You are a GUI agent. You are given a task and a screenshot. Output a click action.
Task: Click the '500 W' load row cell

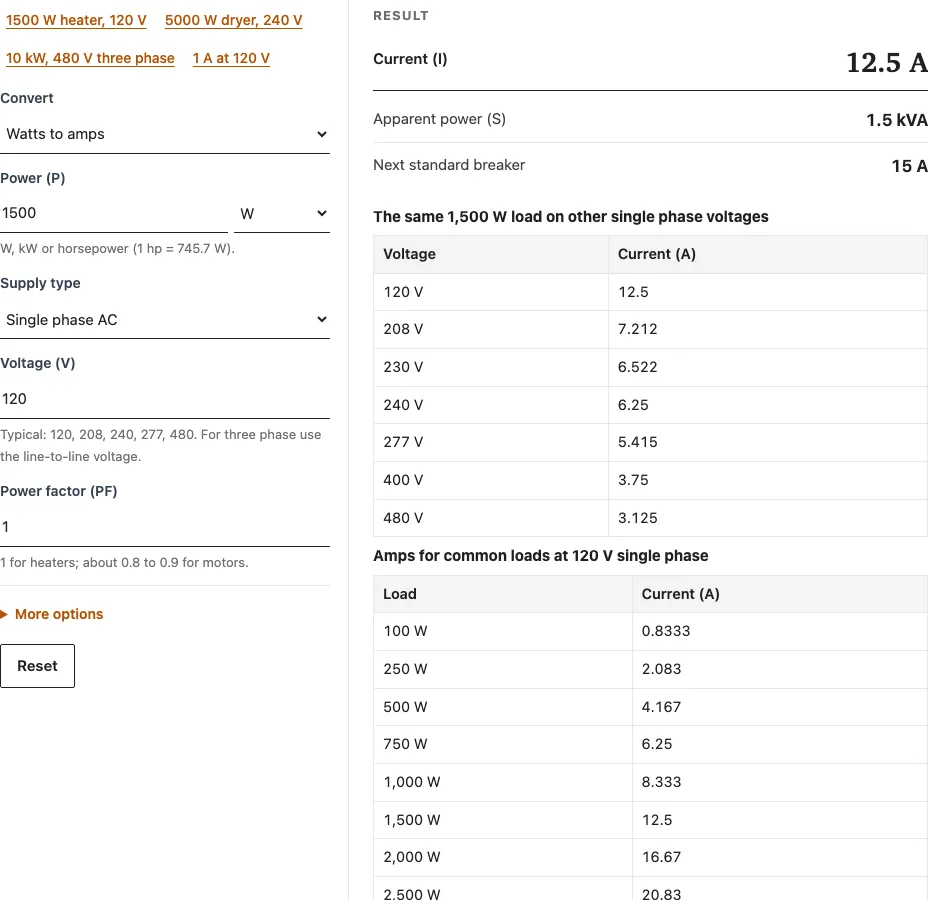(x=502, y=707)
